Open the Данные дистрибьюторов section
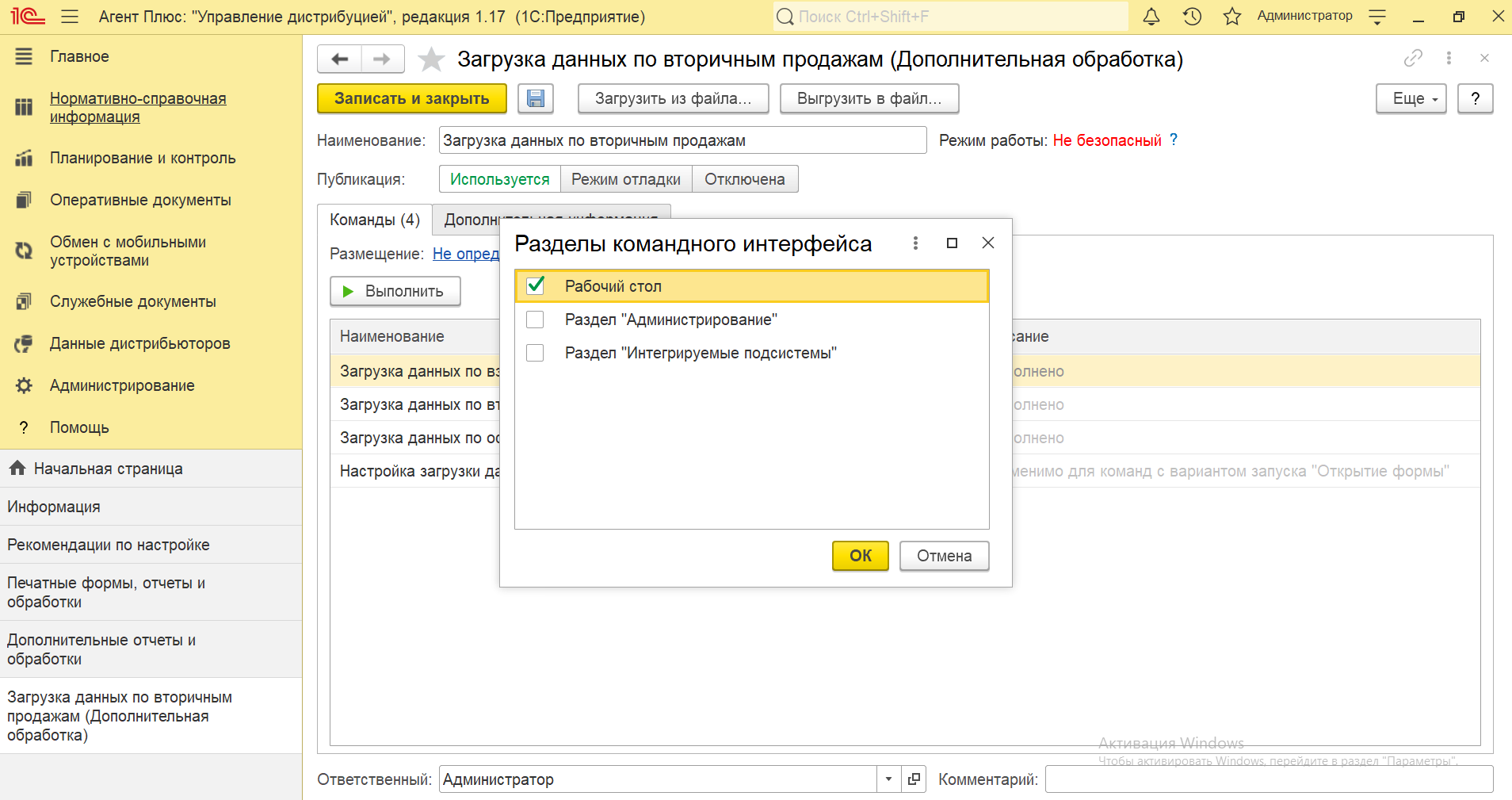1512x800 pixels. pos(139,343)
